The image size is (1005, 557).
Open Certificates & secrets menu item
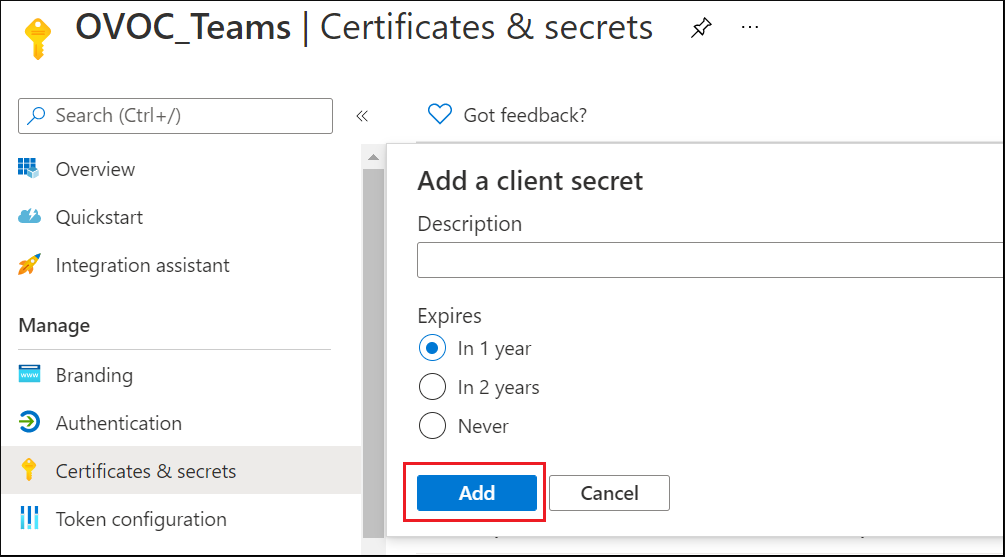146,471
